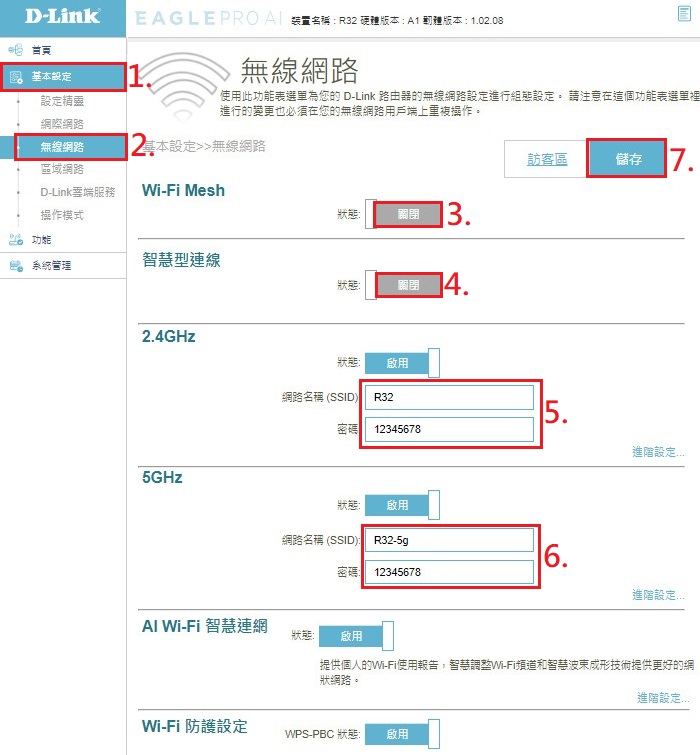Toggle 智慧型連線 smart connect status switch

tap(403, 285)
